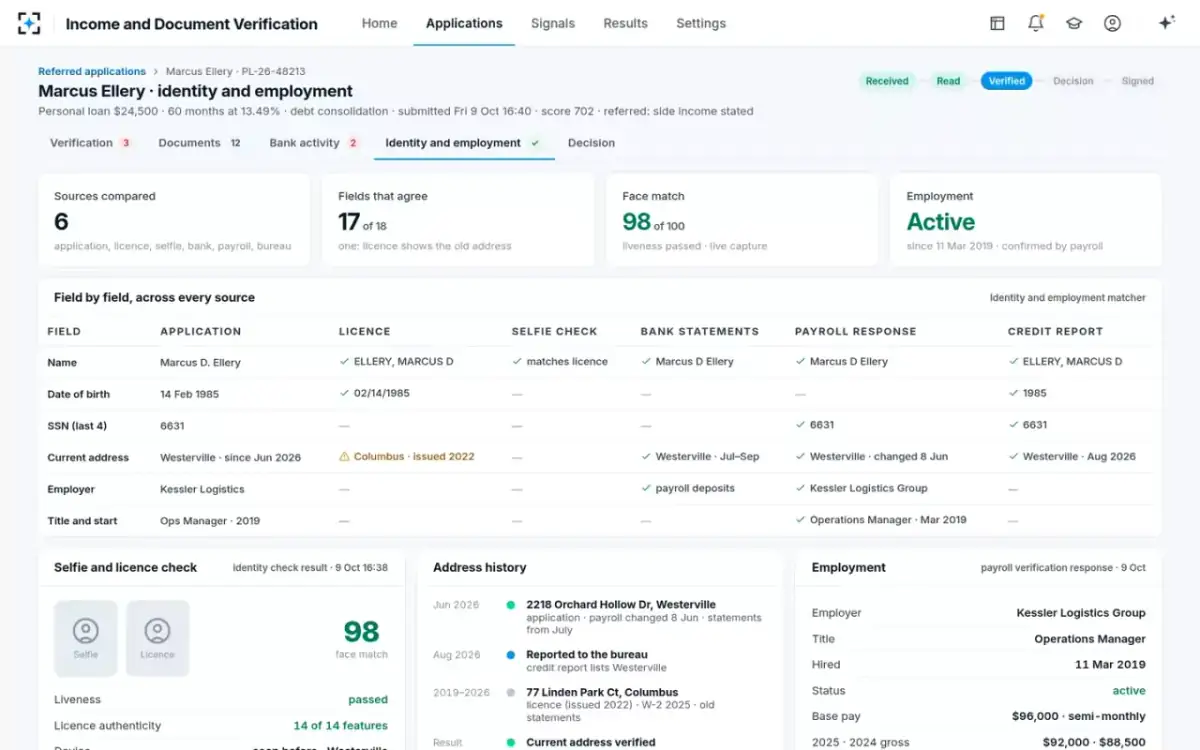This screenshot has height=750, width=1200.
Task: Switch to the Verification tab
Action: (91, 143)
